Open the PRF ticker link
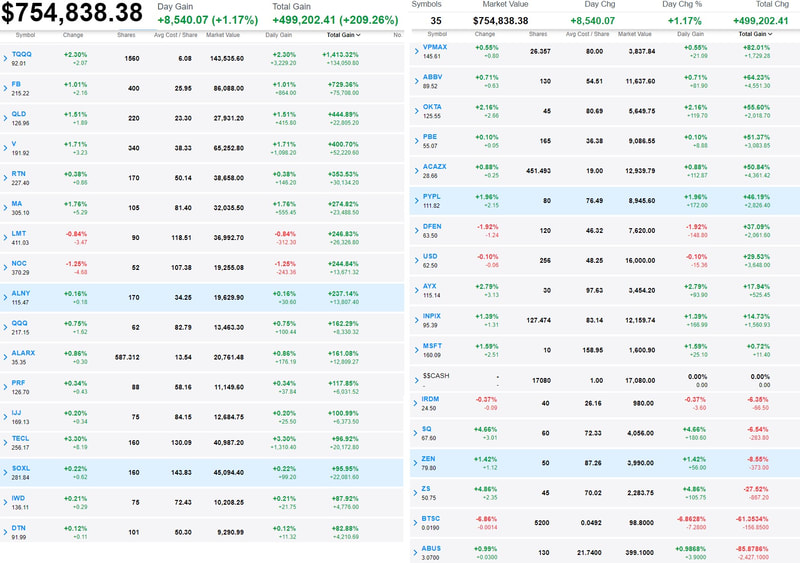800x563 pixels. 18,382
